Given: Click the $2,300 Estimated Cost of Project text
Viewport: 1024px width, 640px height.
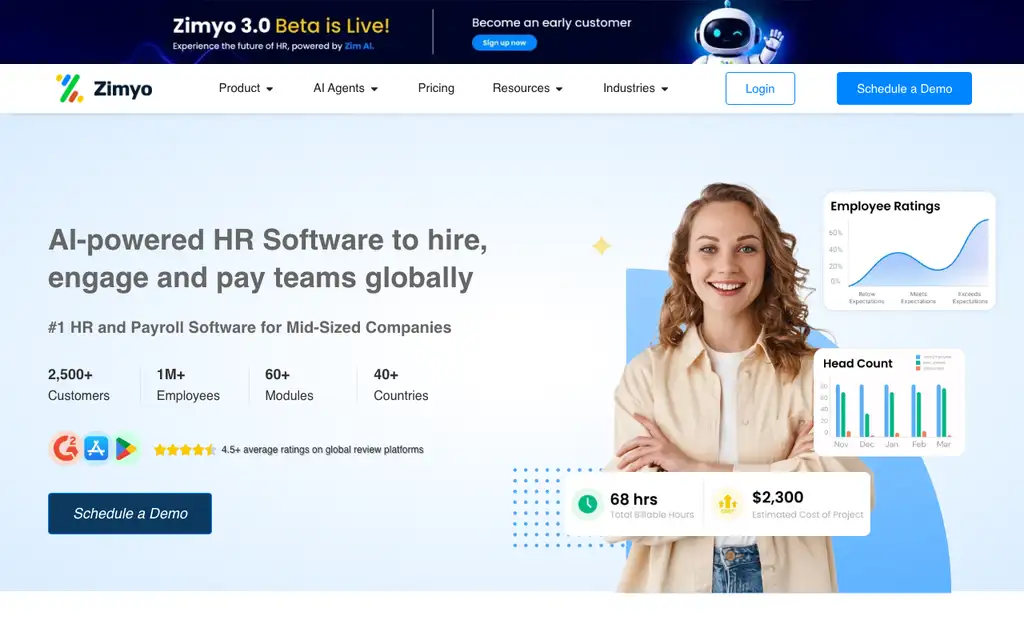Looking at the screenshot, I should point(807,505).
